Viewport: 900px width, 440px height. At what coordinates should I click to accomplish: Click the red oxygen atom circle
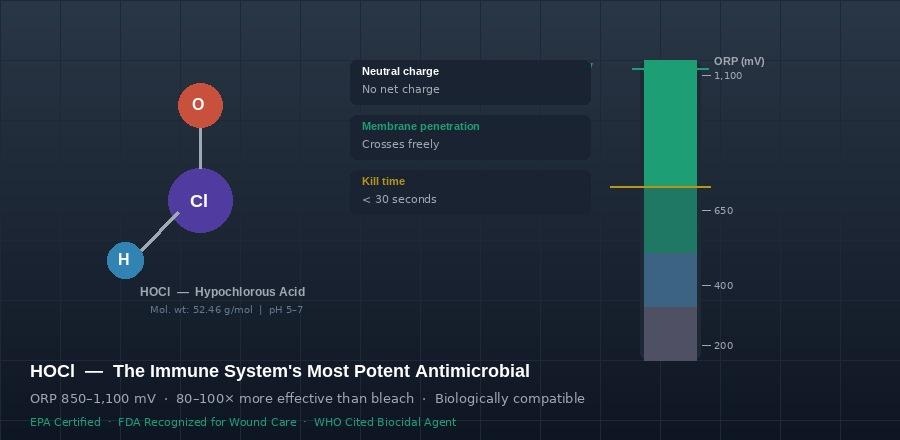[x=200, y=105]
